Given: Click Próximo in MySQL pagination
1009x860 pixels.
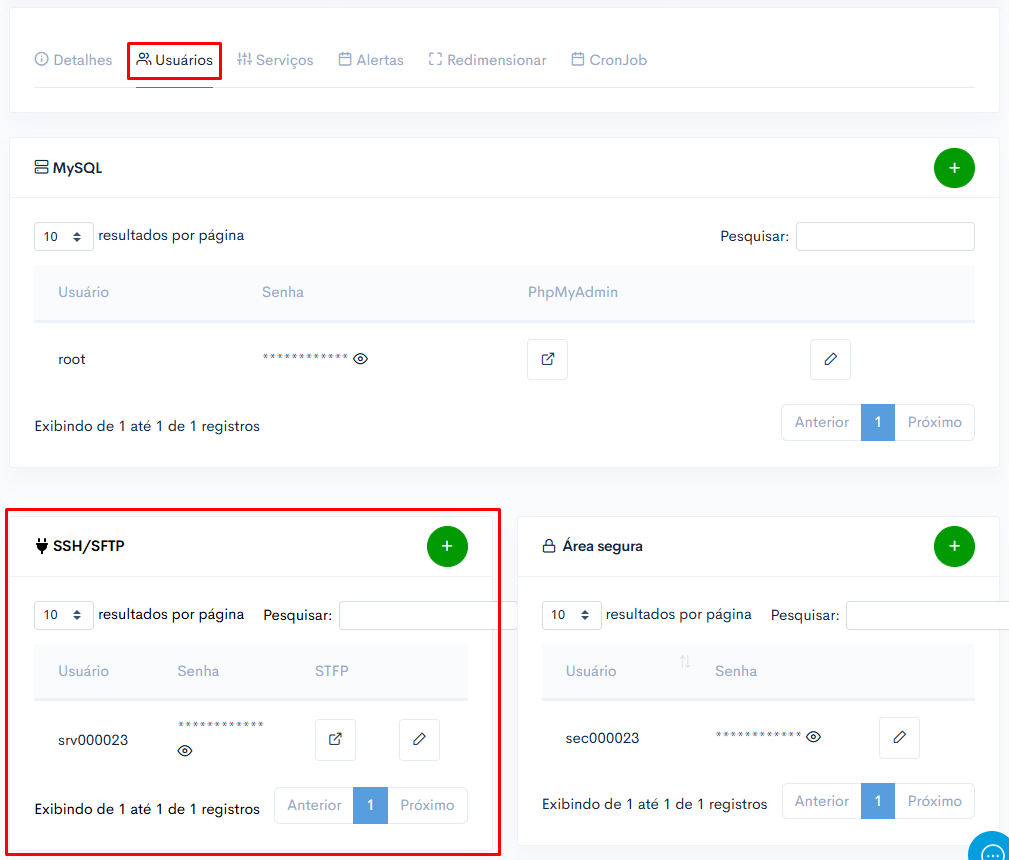Looking at the screenshot, I should pyautogui.click(x=934, y=422).
